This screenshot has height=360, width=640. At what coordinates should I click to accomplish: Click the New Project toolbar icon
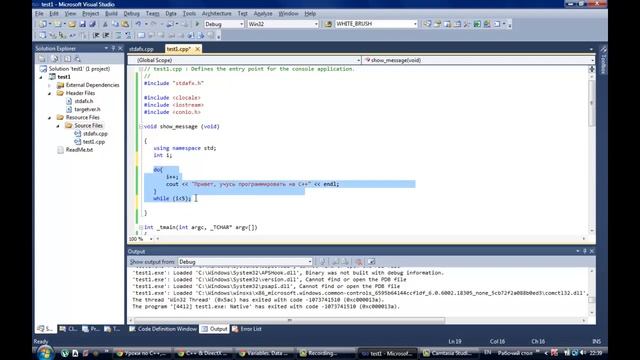point(42,24)
